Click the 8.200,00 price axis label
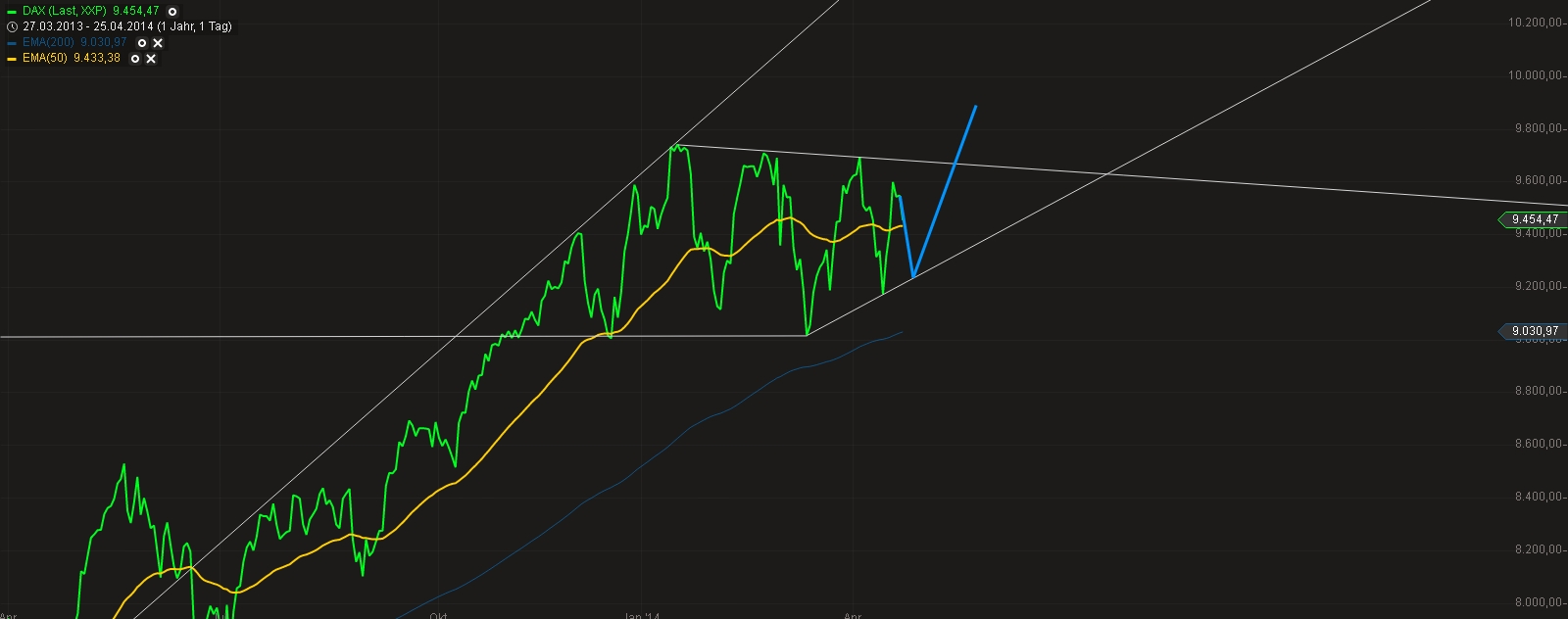This screenshot has height=619, width=1568. coord(1537,549)
